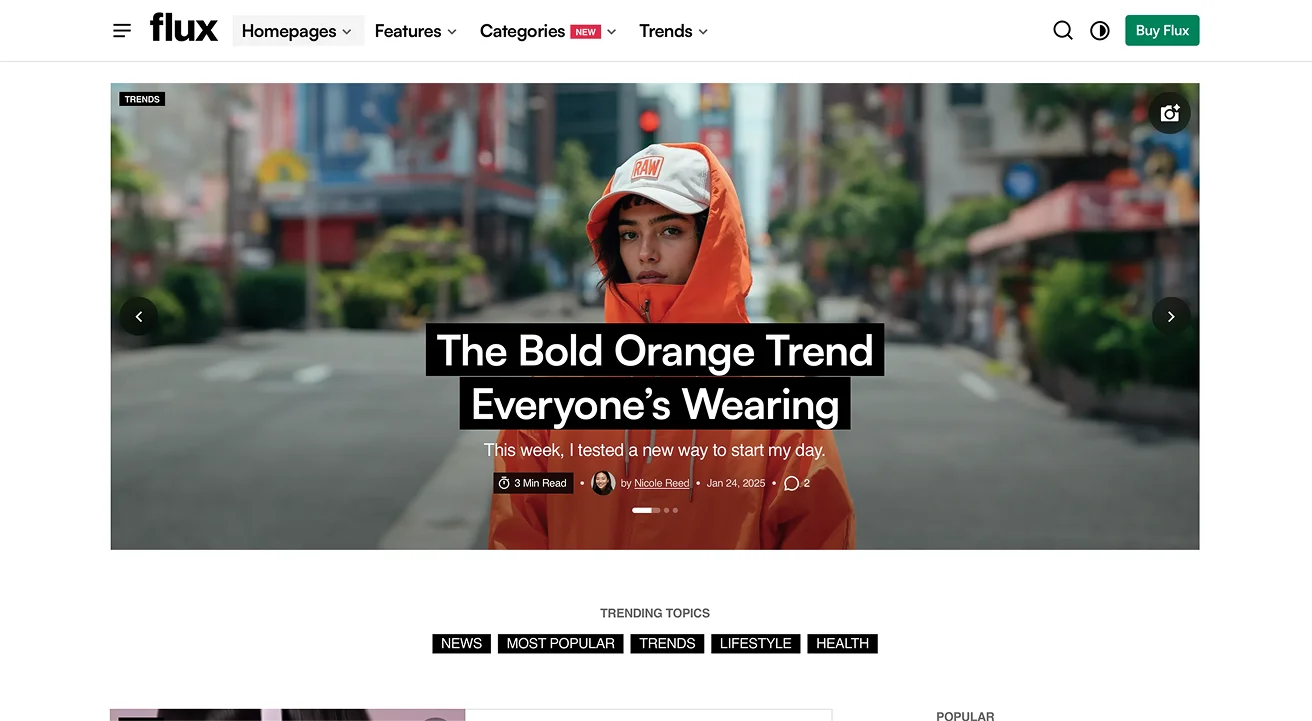Click the comment bubble icon
Image resolution: width=1312 pixels, height=721 pixels.
tap(791, 483)
